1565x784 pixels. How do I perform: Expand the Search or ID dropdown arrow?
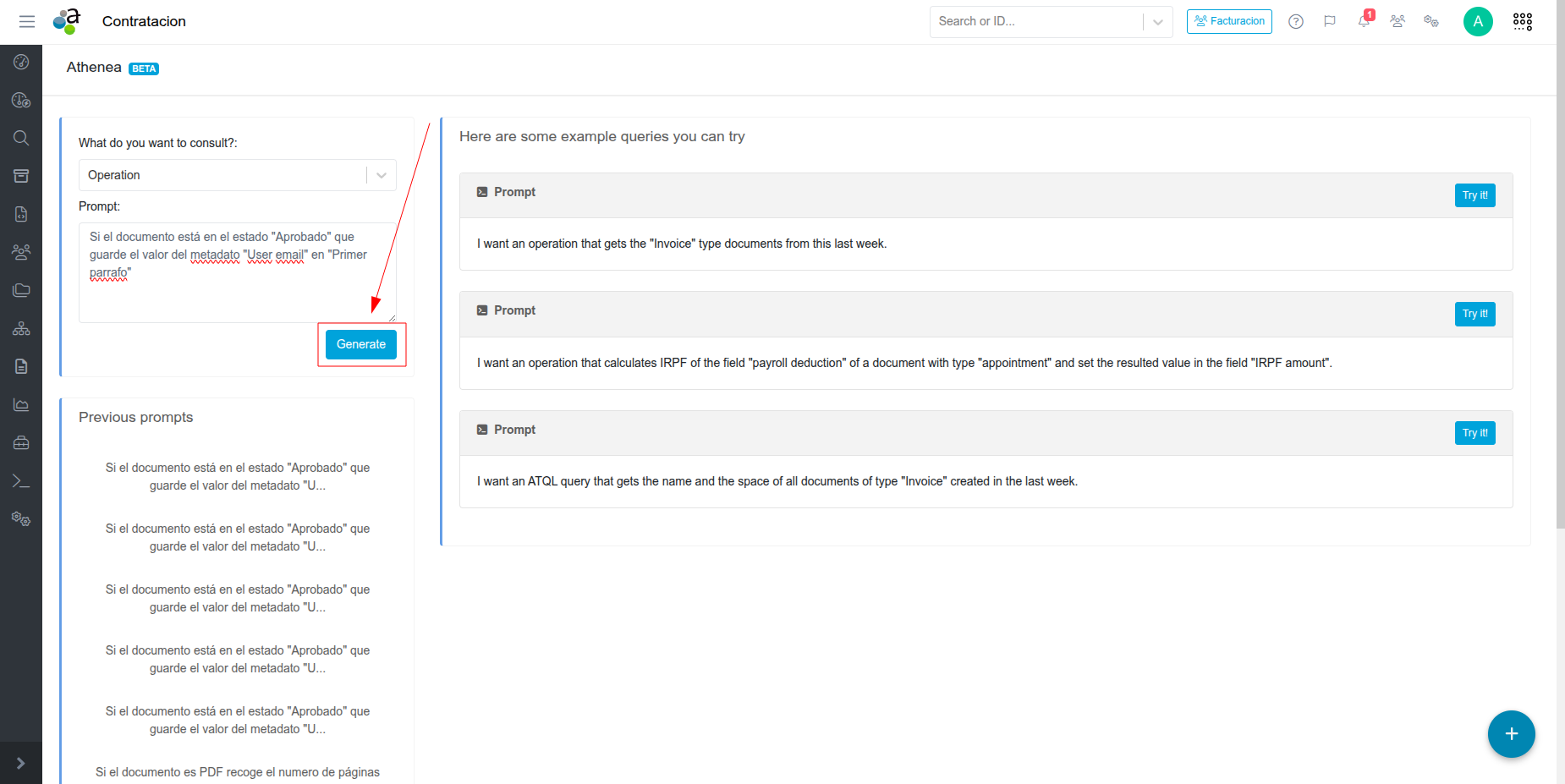[1157, 22]
